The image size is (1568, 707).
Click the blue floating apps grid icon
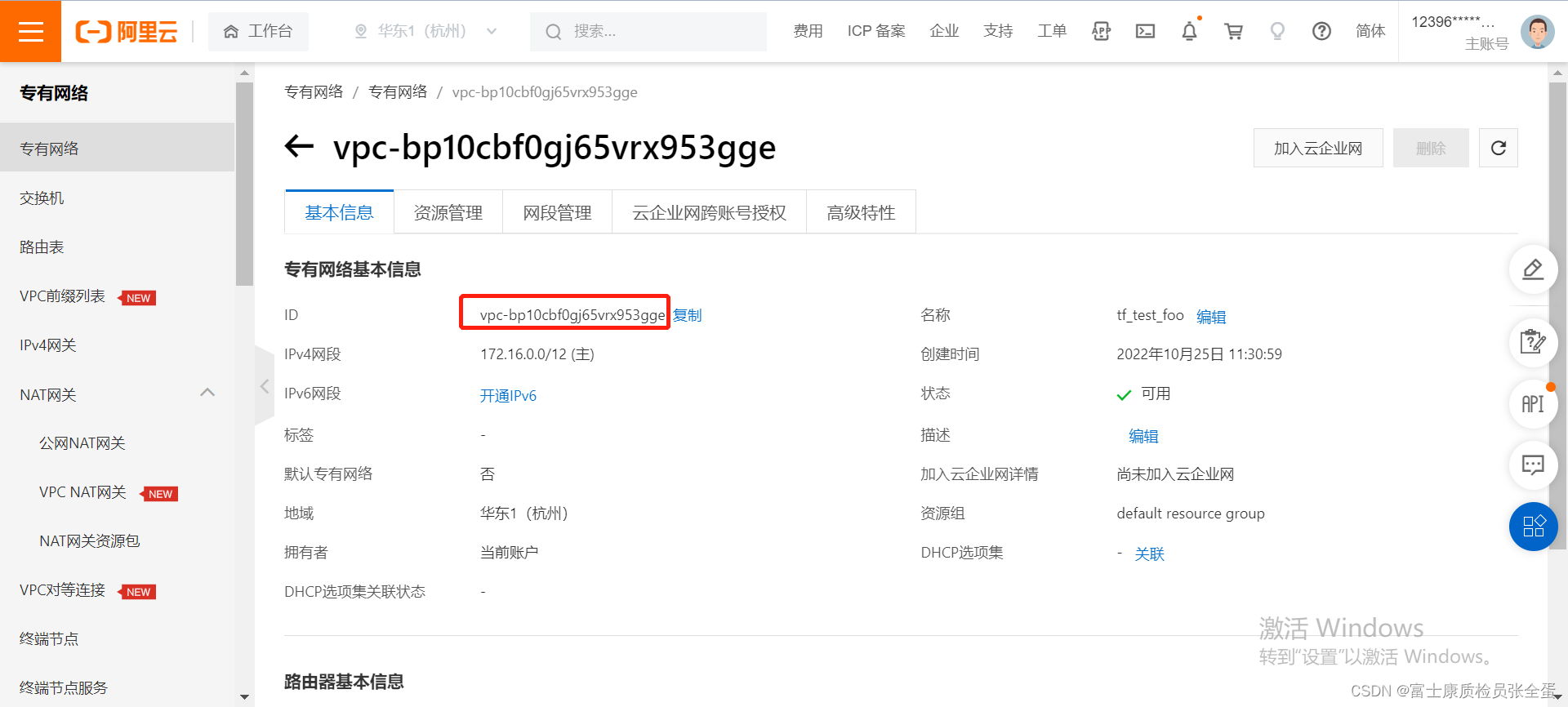pyautogui.click(x=1533, y=527)
